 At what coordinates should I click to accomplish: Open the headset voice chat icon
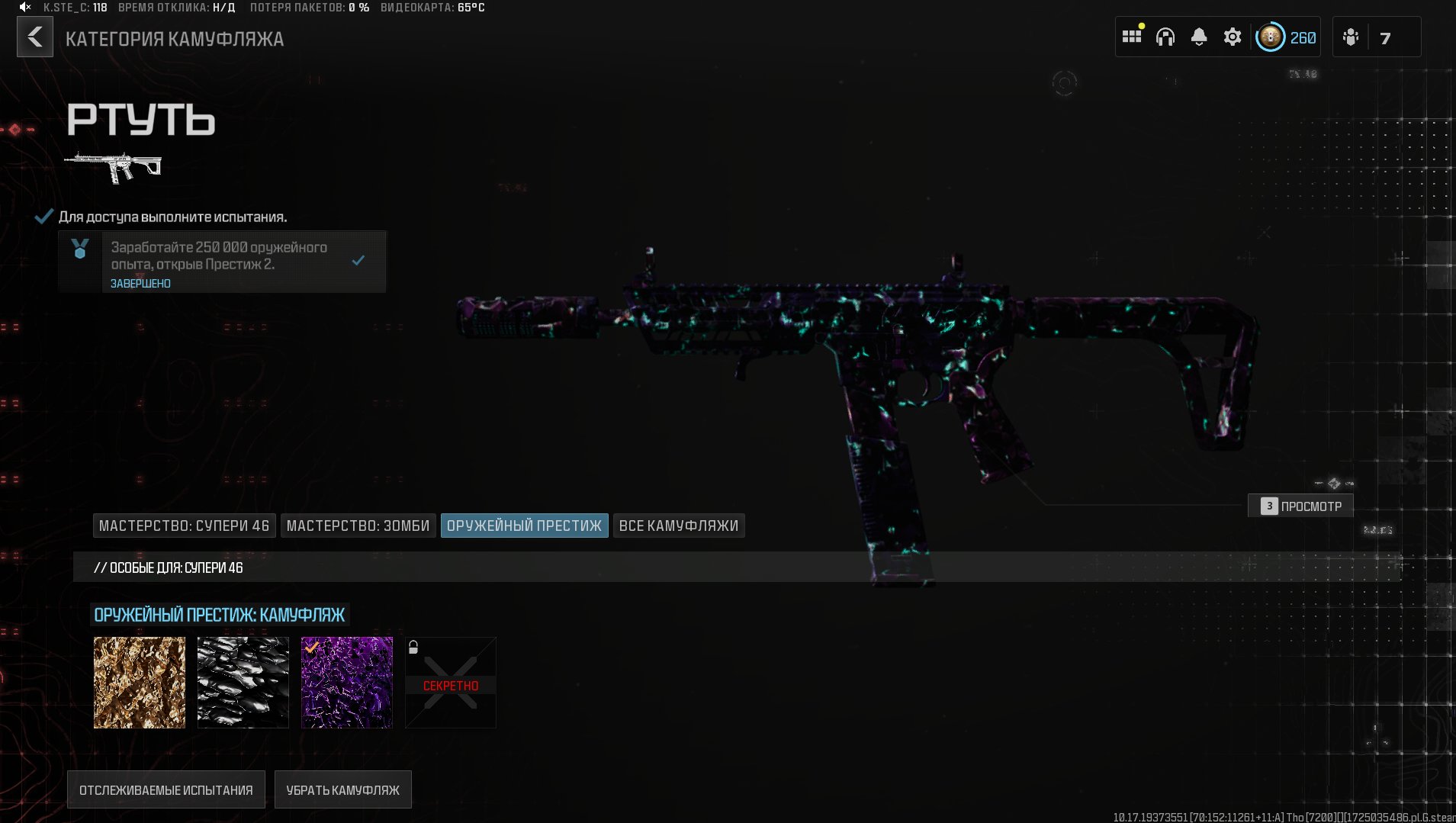click(x=1165, y=37)
